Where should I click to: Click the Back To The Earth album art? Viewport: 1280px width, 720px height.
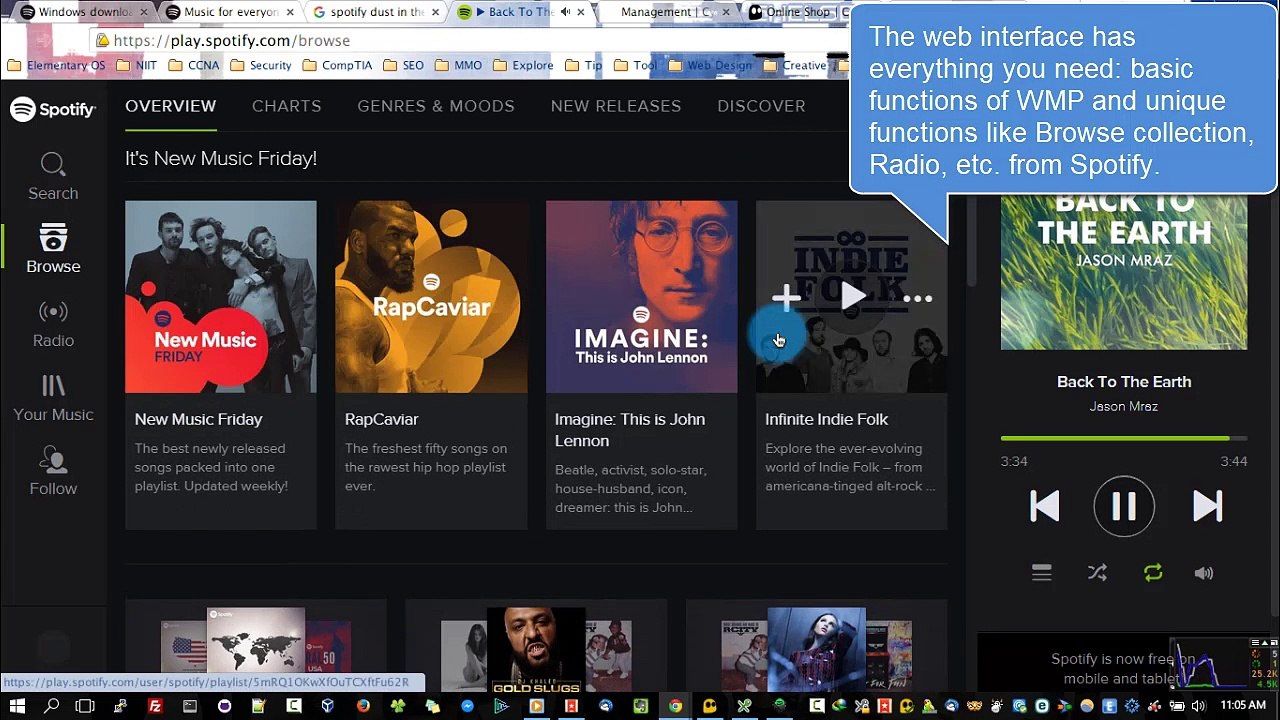(1124, 274)
